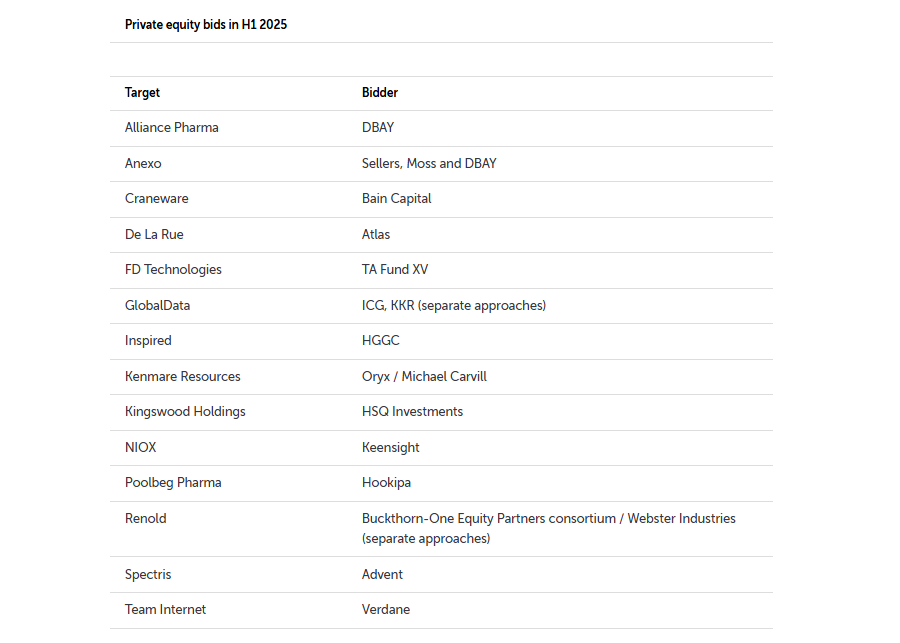
Task: Click the Alliance Pharma target cell
Action: click(172, 127)
